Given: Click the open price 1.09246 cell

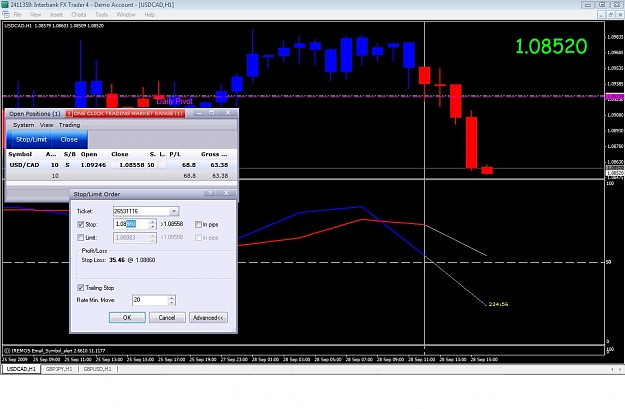Looking at the screenshot, I should 93,165.
